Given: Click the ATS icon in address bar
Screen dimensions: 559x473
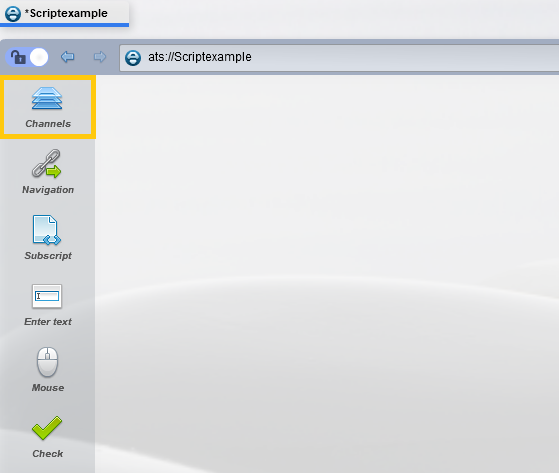Looking at the screenshot, I should [x=133, y=58].
